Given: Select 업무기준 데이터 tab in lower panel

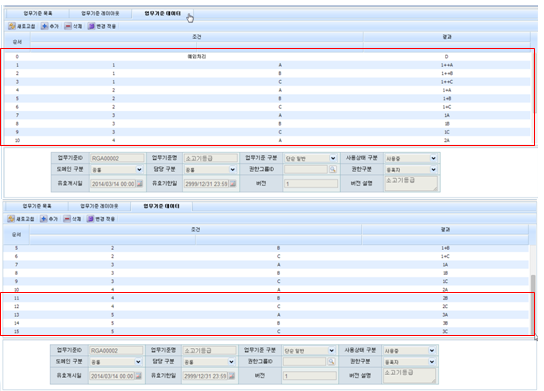Looking at the screenshot, I should (161, 206).
